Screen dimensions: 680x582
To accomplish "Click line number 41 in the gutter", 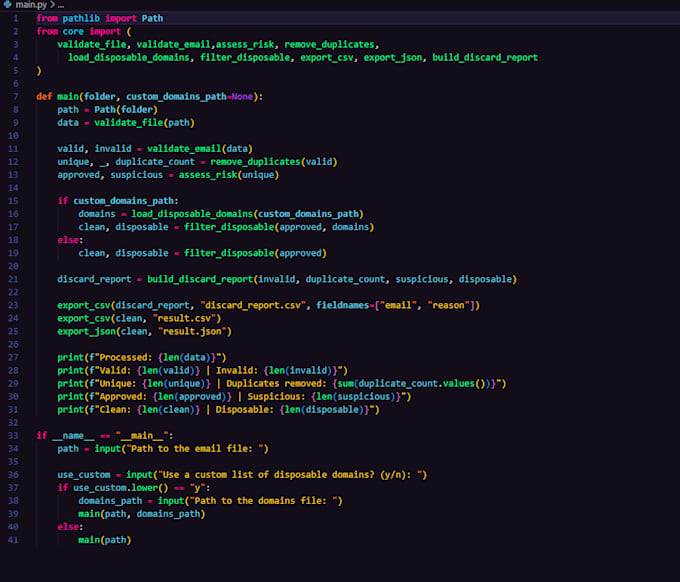I will [x=13, y=540].
